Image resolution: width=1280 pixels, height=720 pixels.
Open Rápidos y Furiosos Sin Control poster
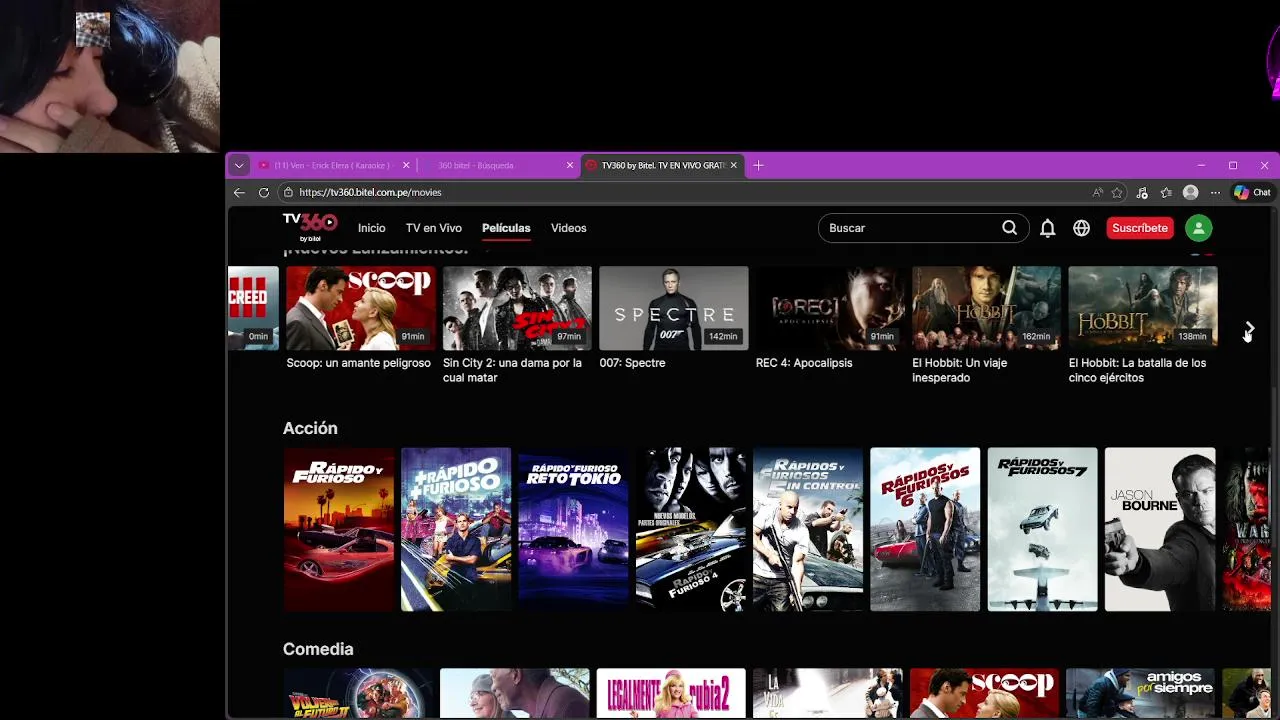[x=808, y=529]
